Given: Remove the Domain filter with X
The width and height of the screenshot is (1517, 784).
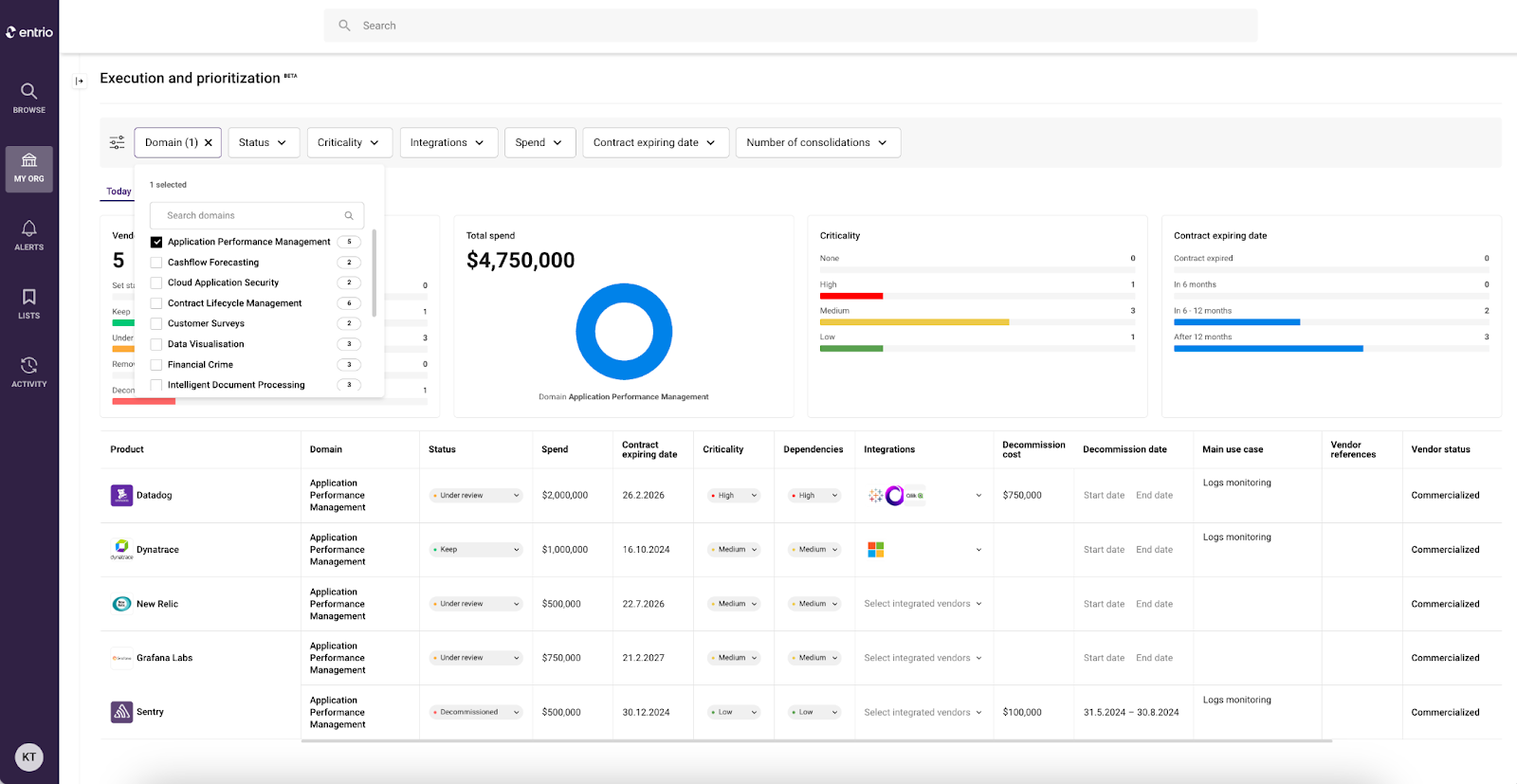Looking at the screenshot, I should point(209,142).
